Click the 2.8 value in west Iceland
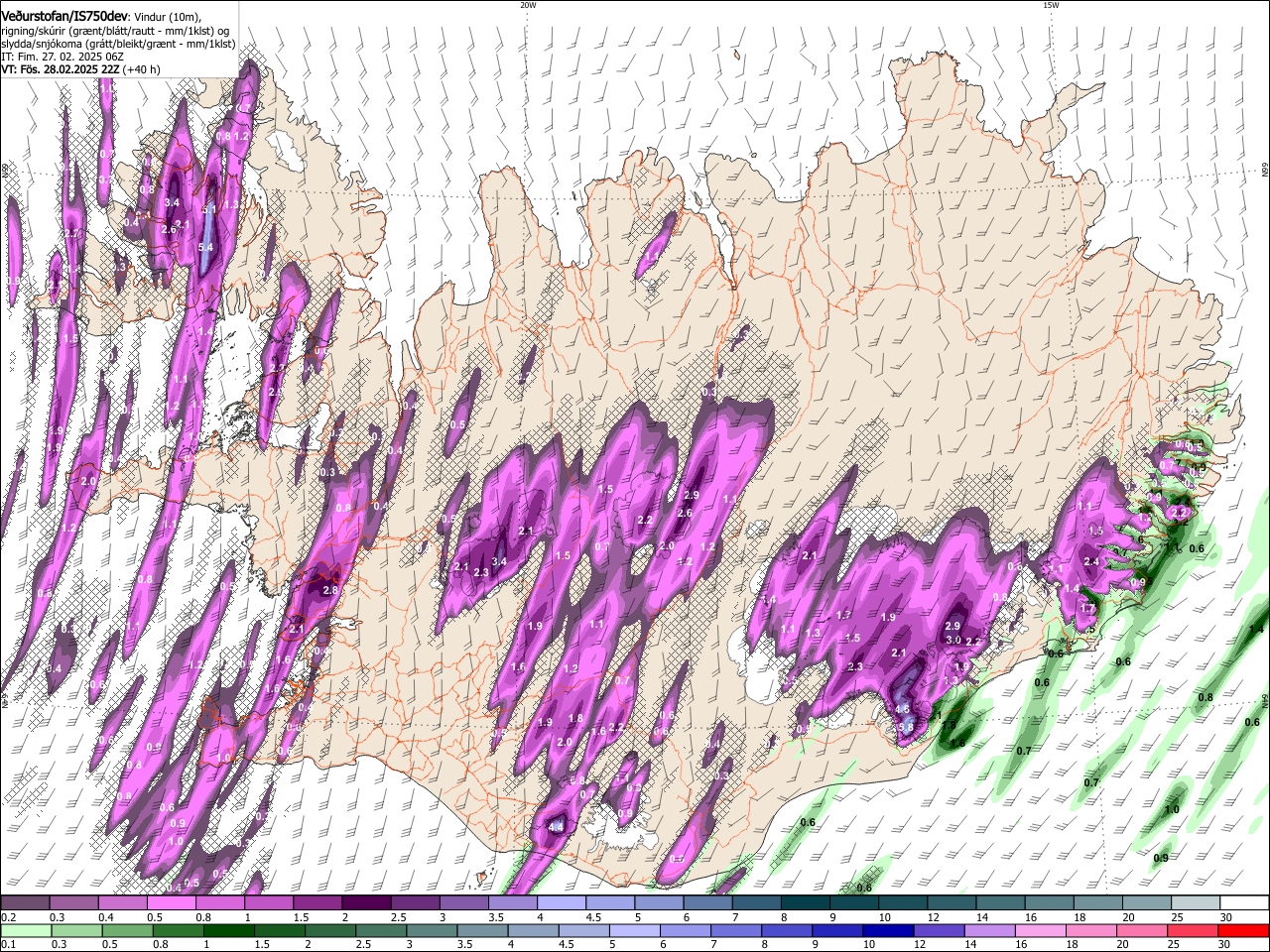The width and height of the screenshot is (1270, 952). [331, 590]
